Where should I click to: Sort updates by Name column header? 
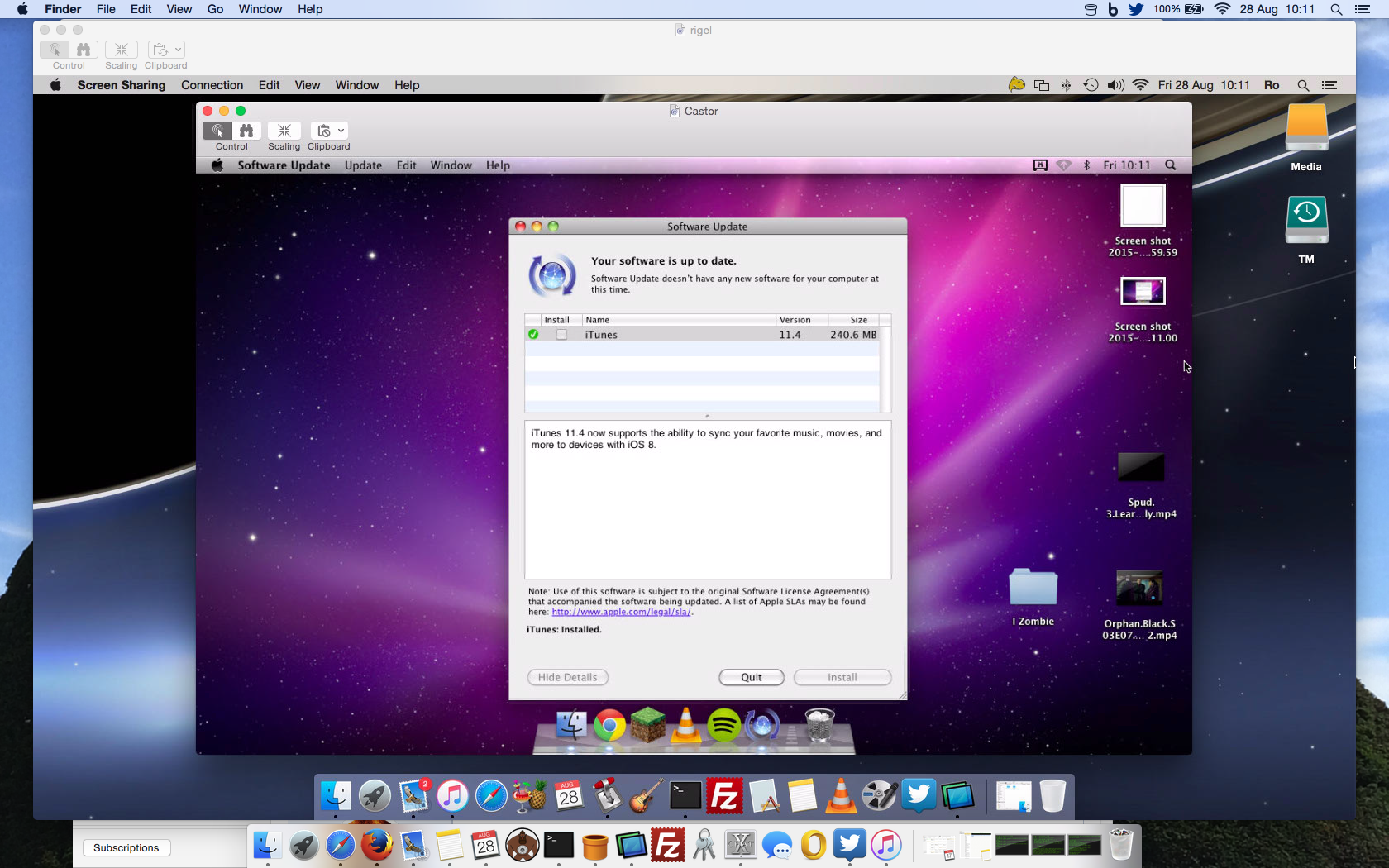pyautogui.click(x=679, y=320)
